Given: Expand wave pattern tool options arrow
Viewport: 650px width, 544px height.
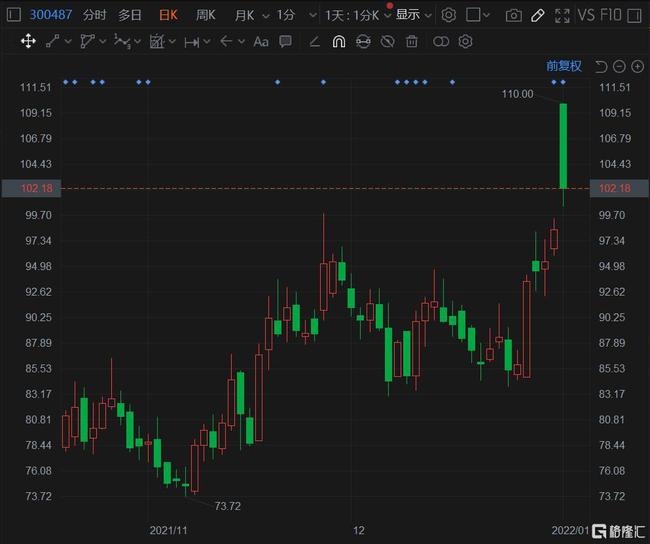Looking at the screenshot, I should pos(137,41).
